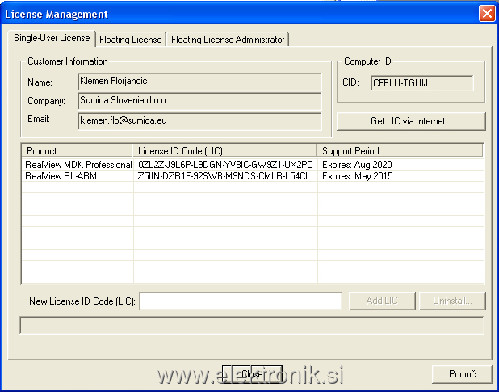
Task: Click the Close button at the bottom
Action: (x=252, y=374)
